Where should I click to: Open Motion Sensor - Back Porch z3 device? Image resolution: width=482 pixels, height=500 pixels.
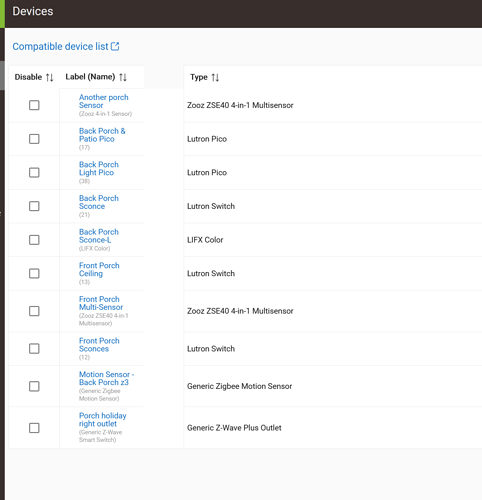[x=106, y=378]
